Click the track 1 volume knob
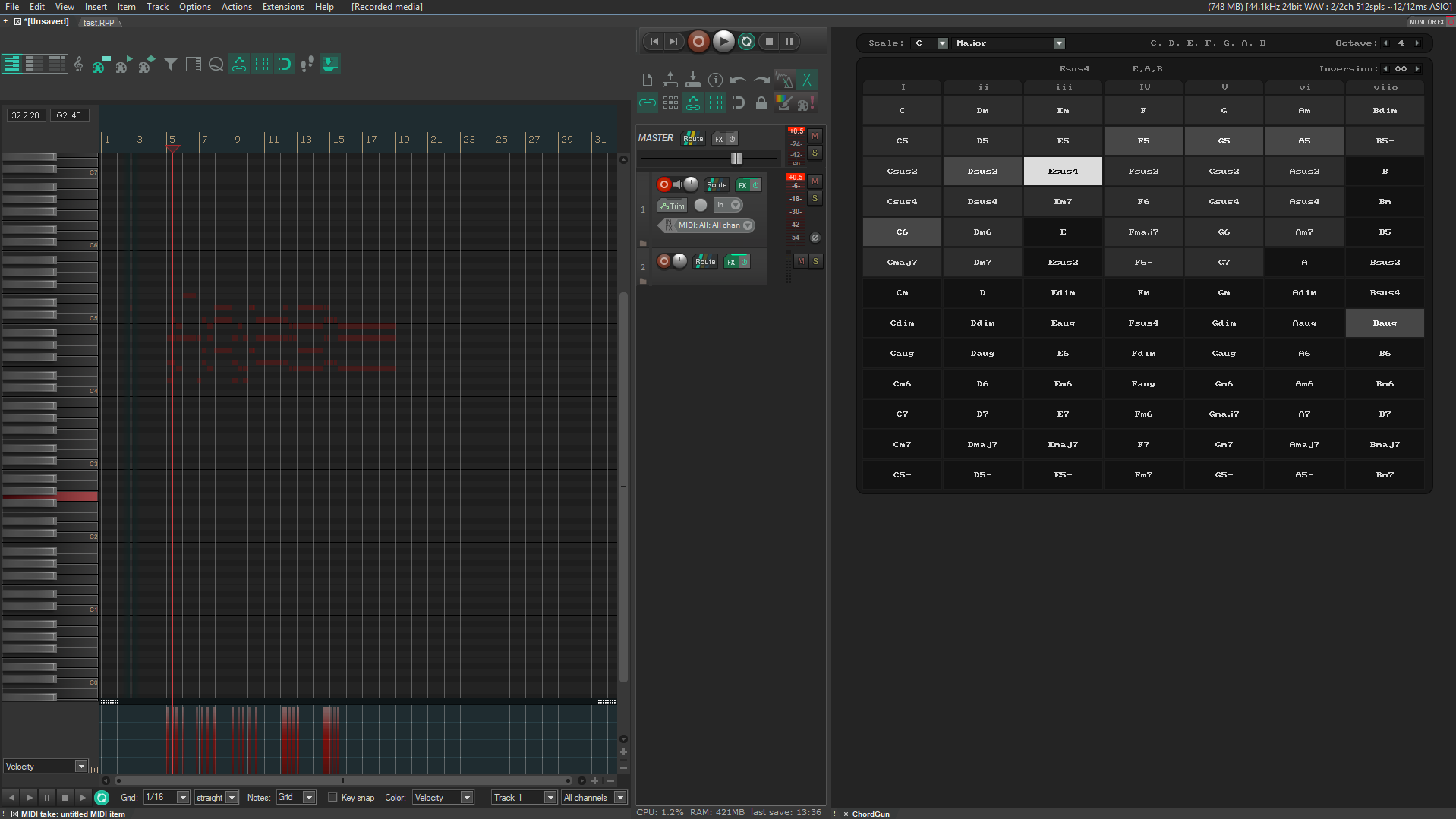The image size is (1456, 819). click(x=691, y=184)
